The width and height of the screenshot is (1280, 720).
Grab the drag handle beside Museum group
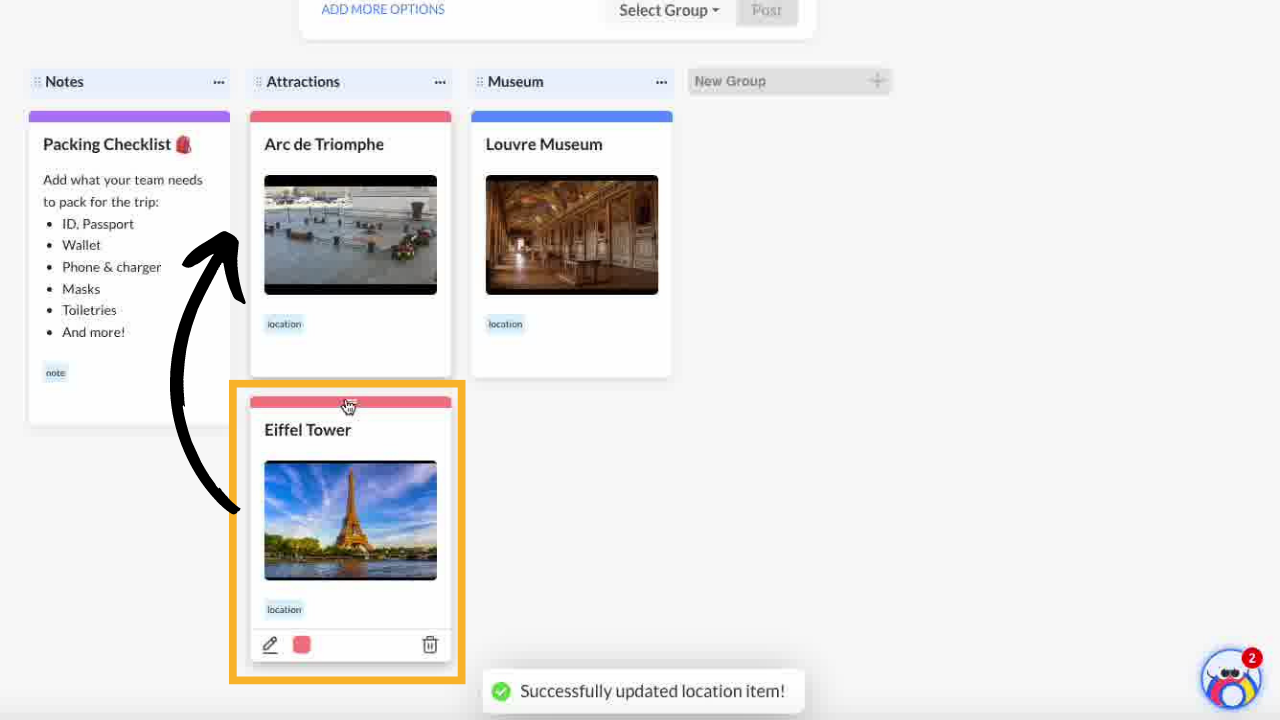pyautogui.click(x=479, y=82)
